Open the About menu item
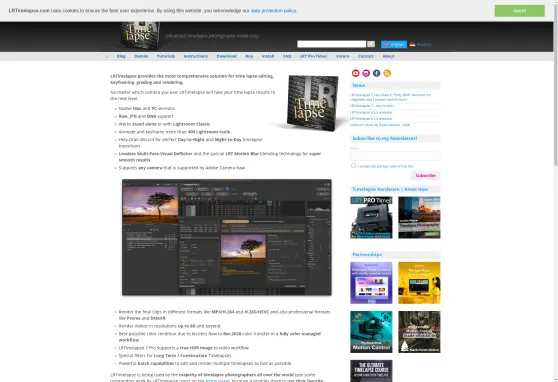Screen dimensions: 558x382 (x=388, y=56)
